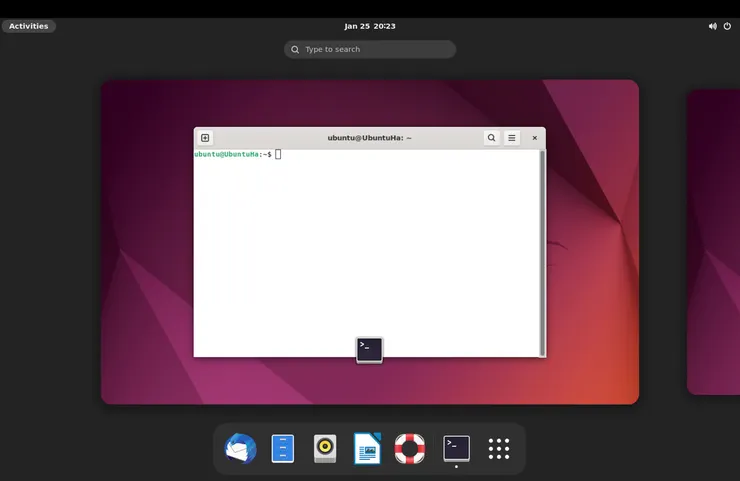The height and width of the screenshot is (481, 740).
Task: Show all applications grid
Action: click(499, 448)
